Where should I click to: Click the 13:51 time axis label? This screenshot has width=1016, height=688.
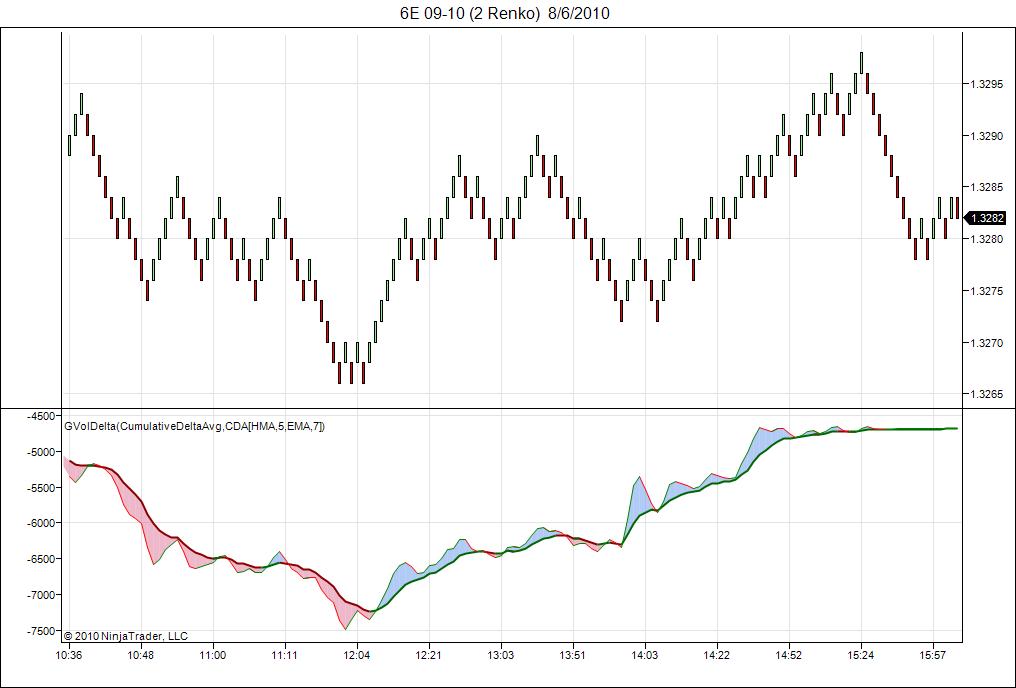pyautogui.click(x=572, y=655)
